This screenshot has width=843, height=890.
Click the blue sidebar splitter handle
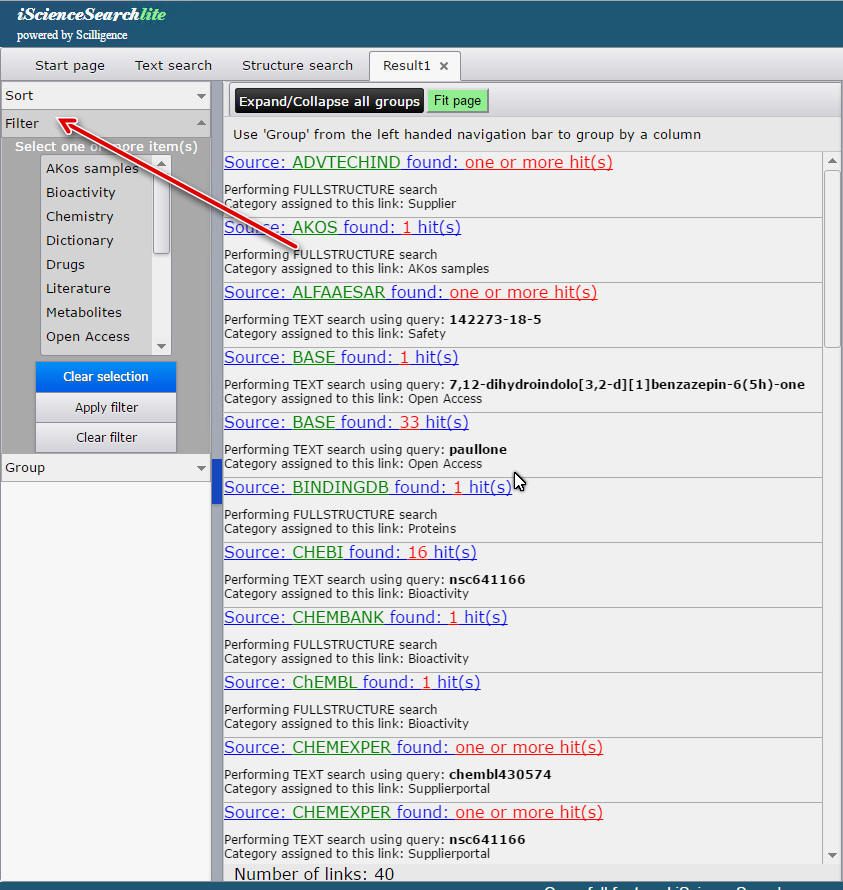(x=217, y=481)
